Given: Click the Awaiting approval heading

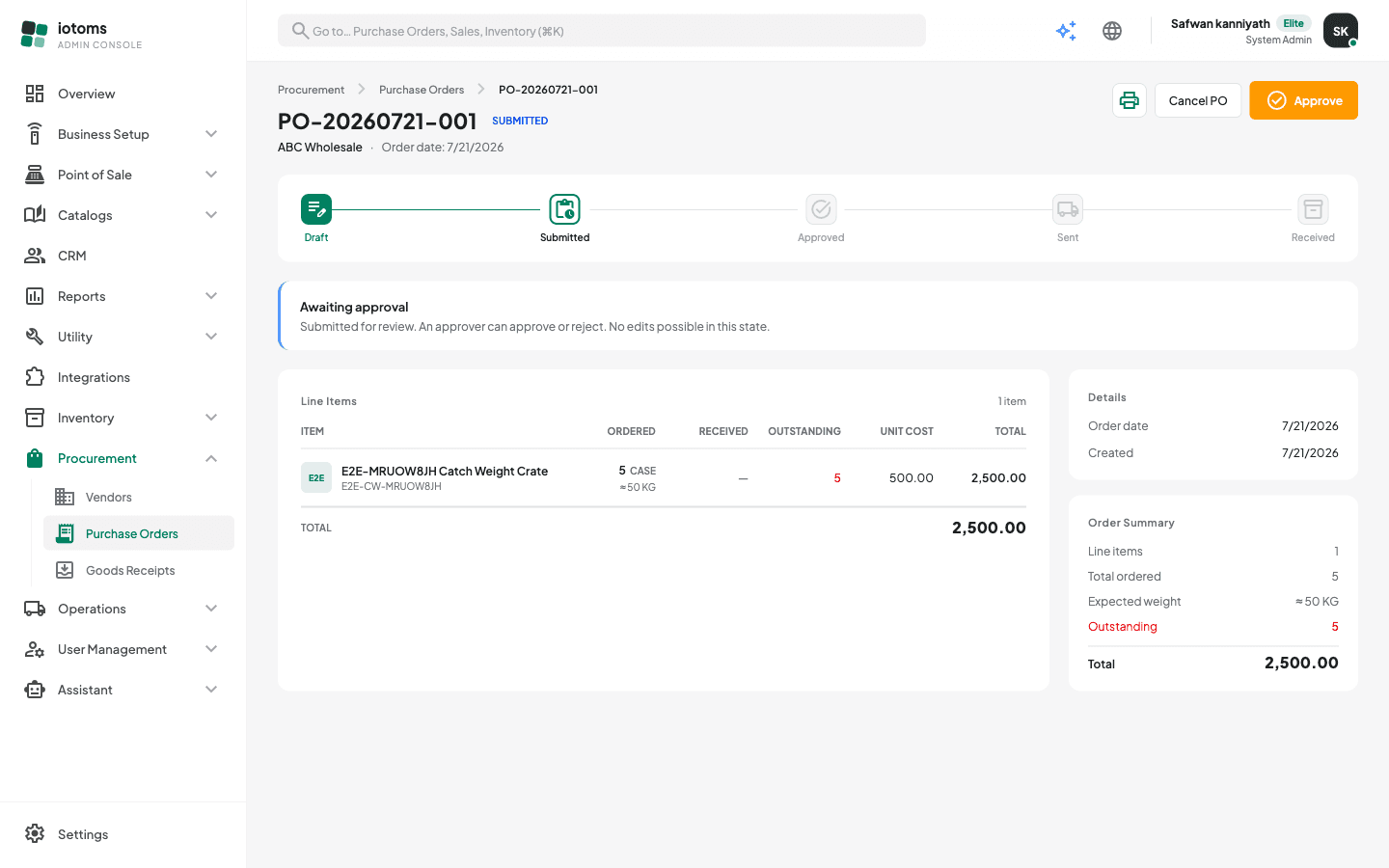Looking at the screenshot, I should click(354, 307).
